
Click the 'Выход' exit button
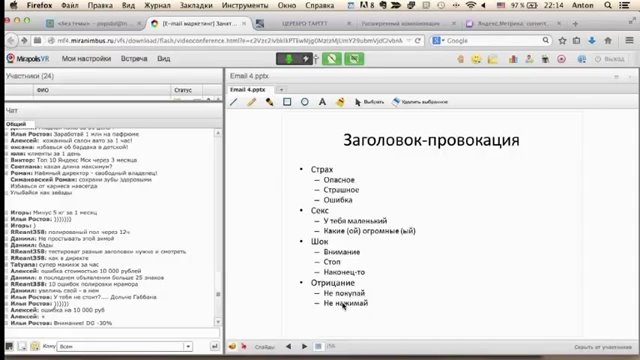(610, 59)
